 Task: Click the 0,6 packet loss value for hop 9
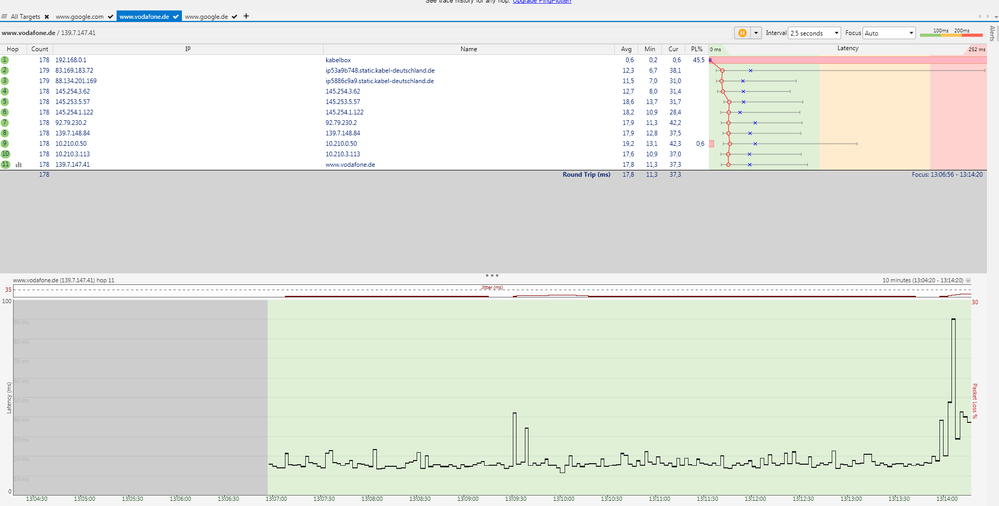[700, 143]
